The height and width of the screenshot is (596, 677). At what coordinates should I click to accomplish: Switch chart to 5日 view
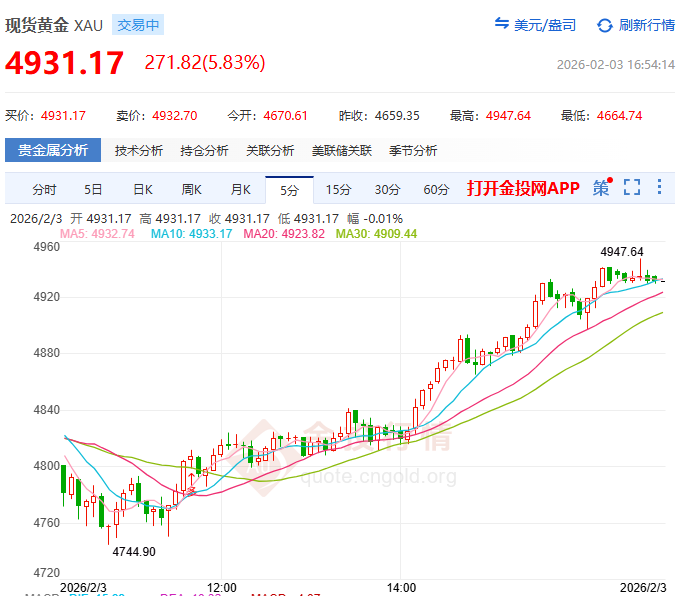(93, 190)
